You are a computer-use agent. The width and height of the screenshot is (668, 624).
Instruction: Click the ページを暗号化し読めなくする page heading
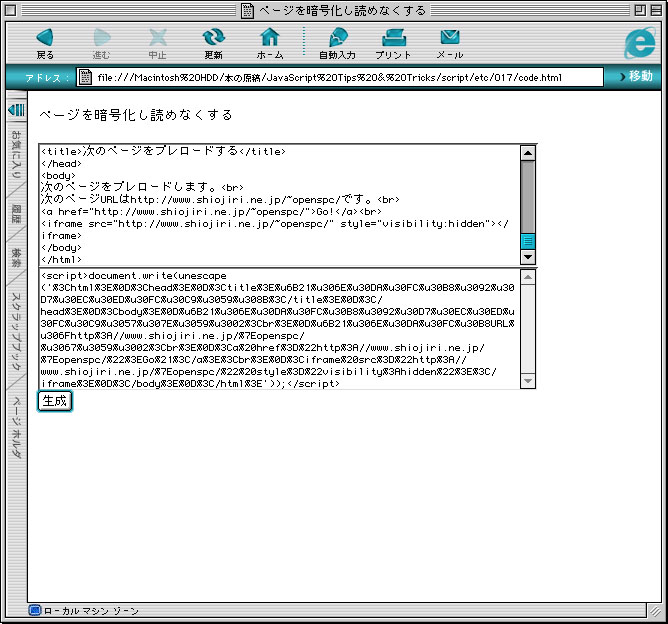tap(136, 115)
